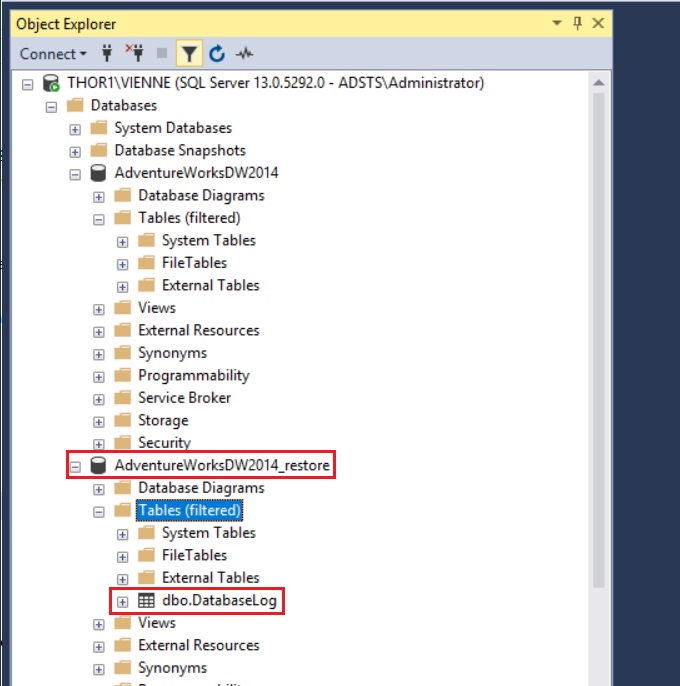The width and height of the screenshot is (680, 686).
Task: Select AdventureWorksDW2014_restore database cylinder icon
Action: click(98, 465)
